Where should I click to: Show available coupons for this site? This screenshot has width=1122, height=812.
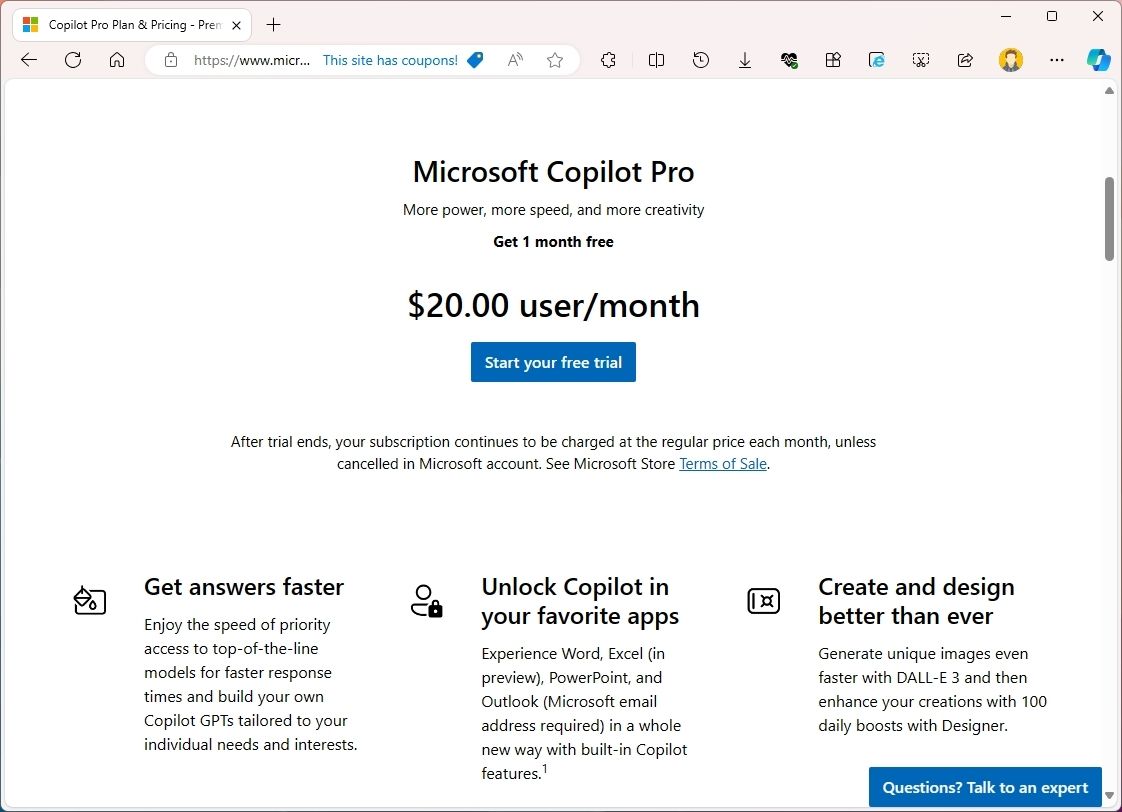[403, 60]
